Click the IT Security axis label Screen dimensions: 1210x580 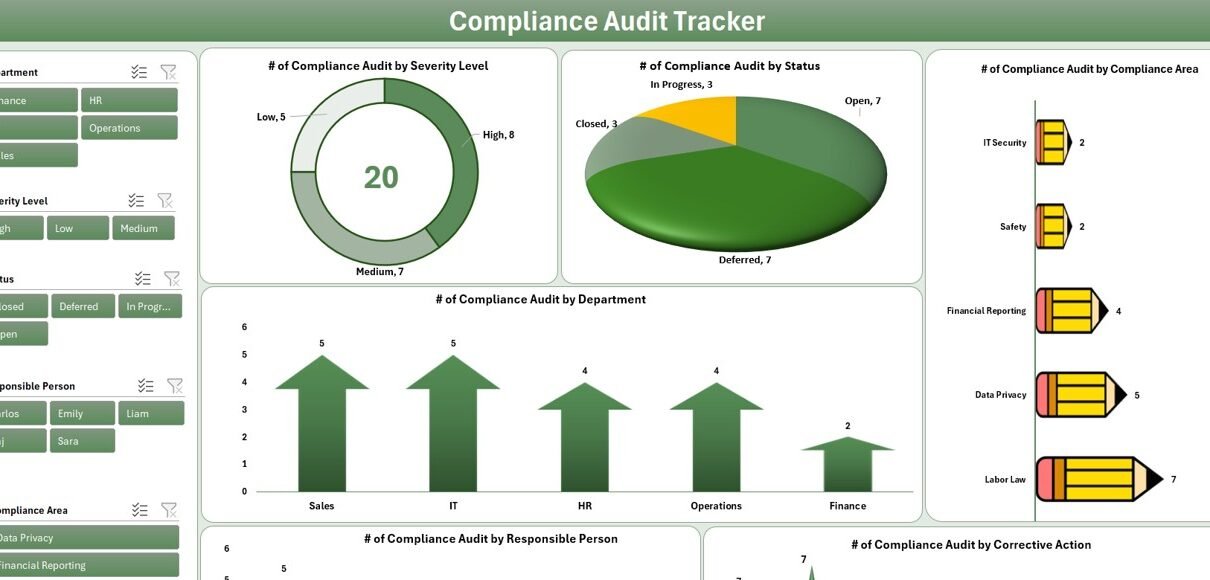[x=1005, y=143]
